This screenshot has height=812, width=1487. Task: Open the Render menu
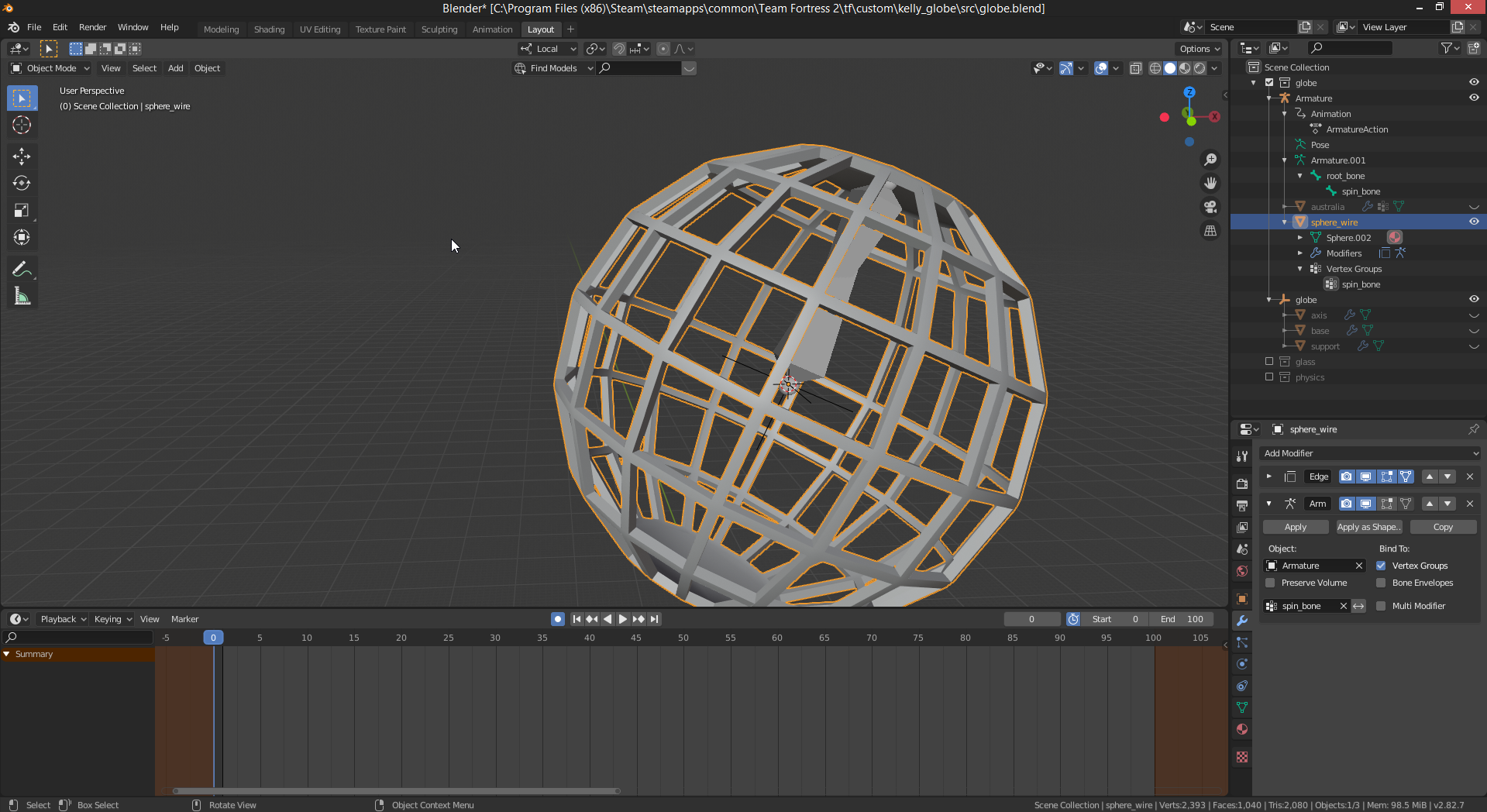(92, 27)
